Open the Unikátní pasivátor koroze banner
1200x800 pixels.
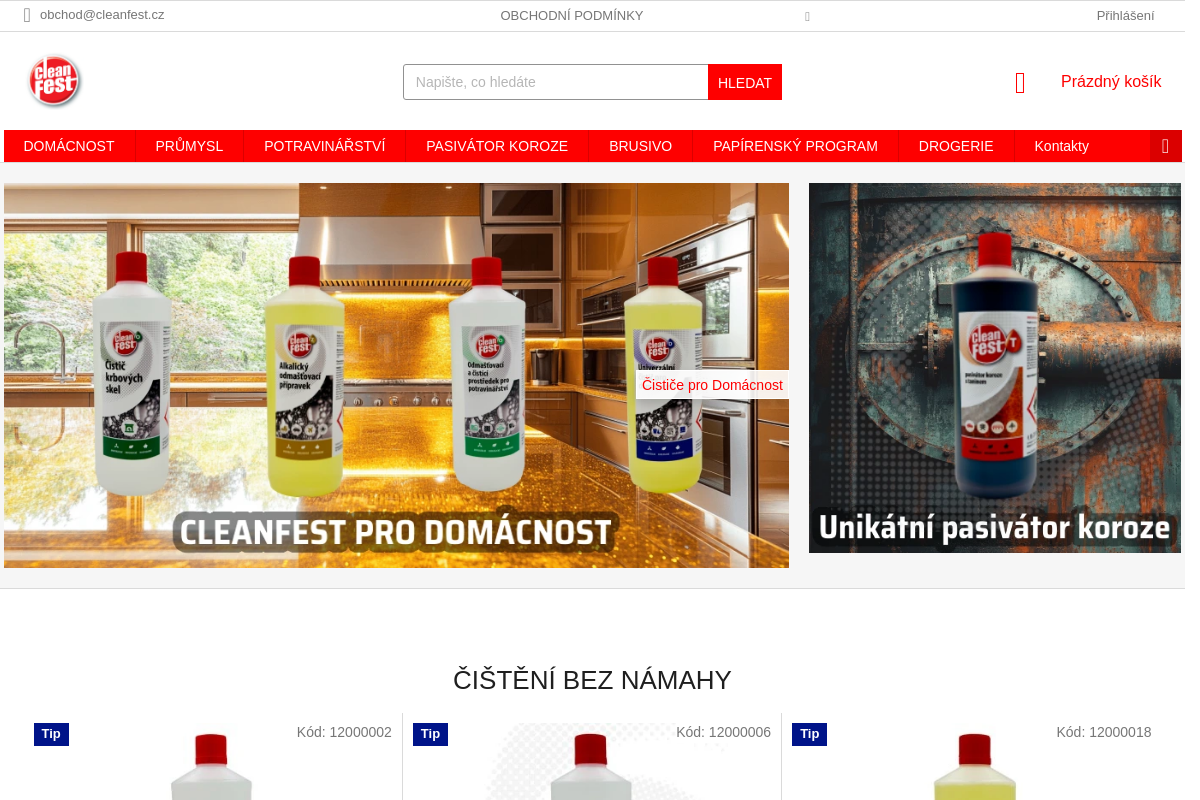(995, 368)
